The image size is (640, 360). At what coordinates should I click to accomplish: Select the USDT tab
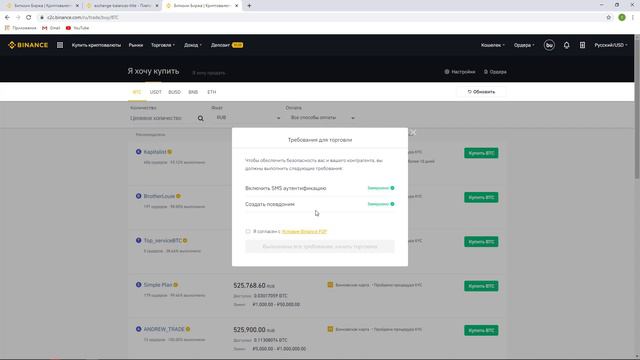click(156, 92)
